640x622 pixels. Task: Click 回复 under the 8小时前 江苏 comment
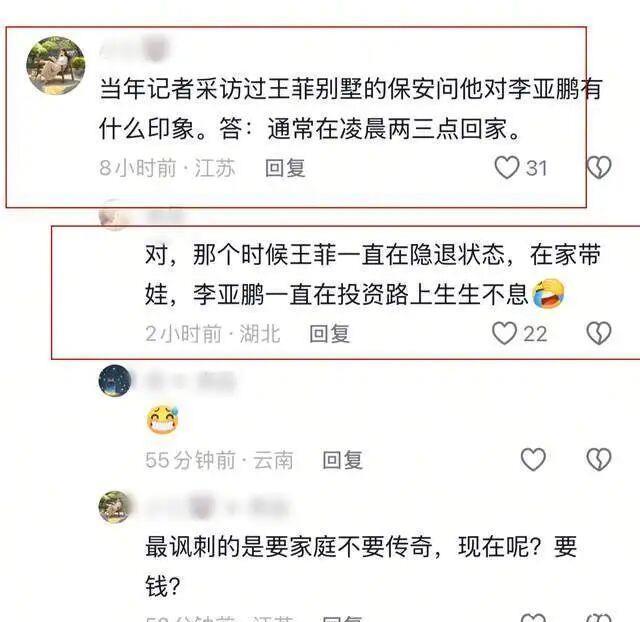tap(285, 168)
